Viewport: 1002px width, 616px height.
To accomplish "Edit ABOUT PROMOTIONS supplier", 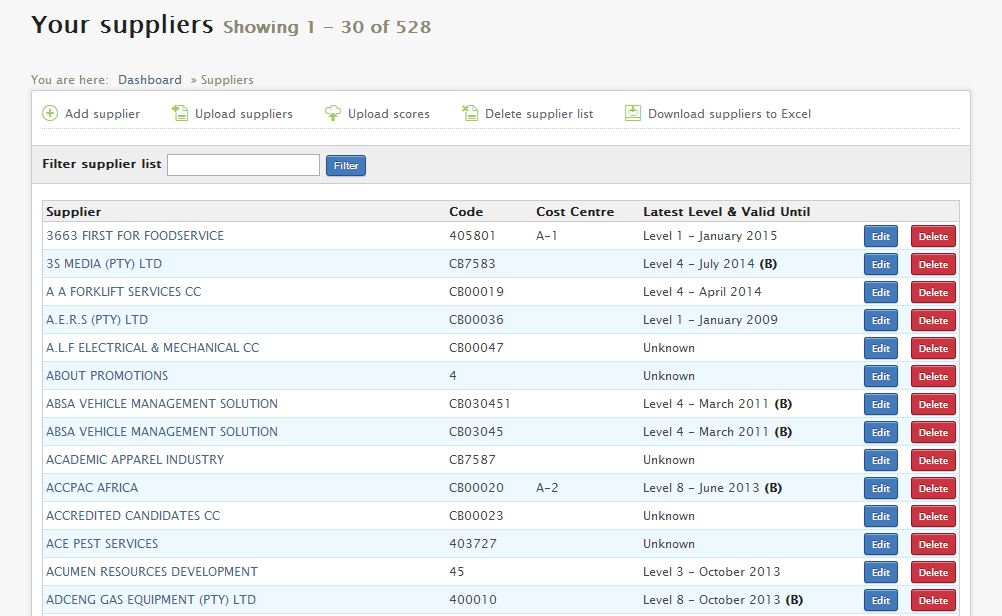I will [x=881, y=377].
